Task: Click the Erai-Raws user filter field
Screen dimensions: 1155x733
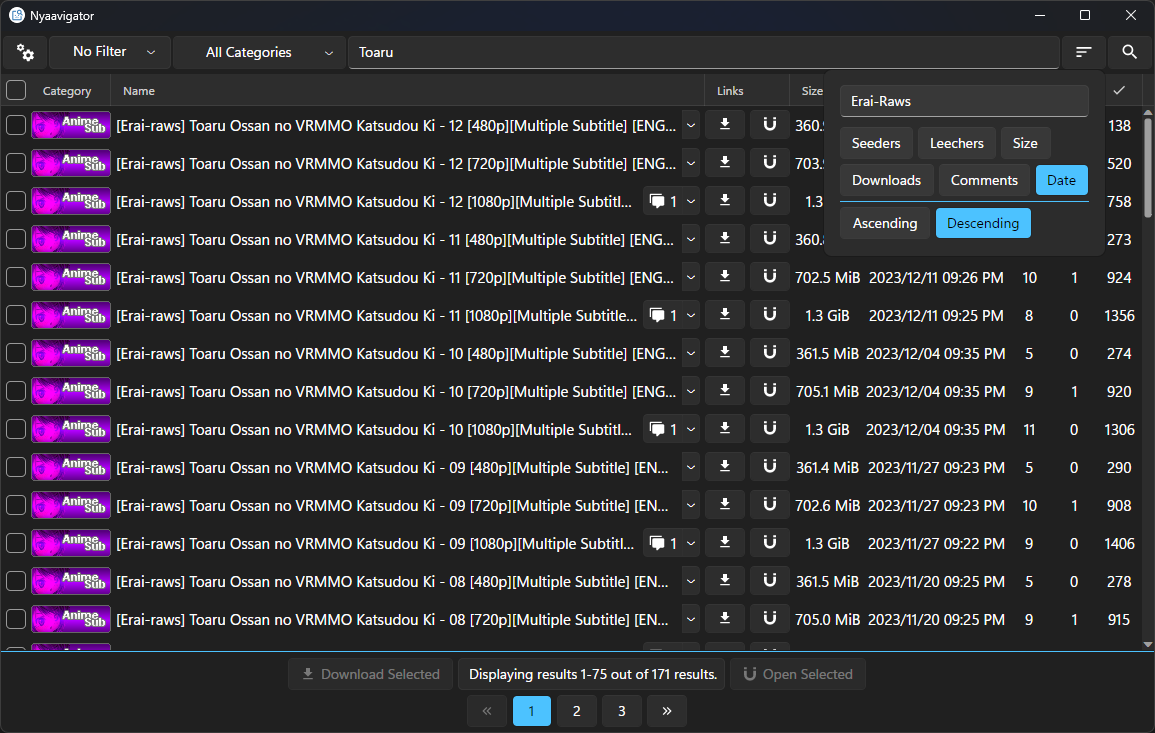Action: pyautogui.click(x=963, y=101)
